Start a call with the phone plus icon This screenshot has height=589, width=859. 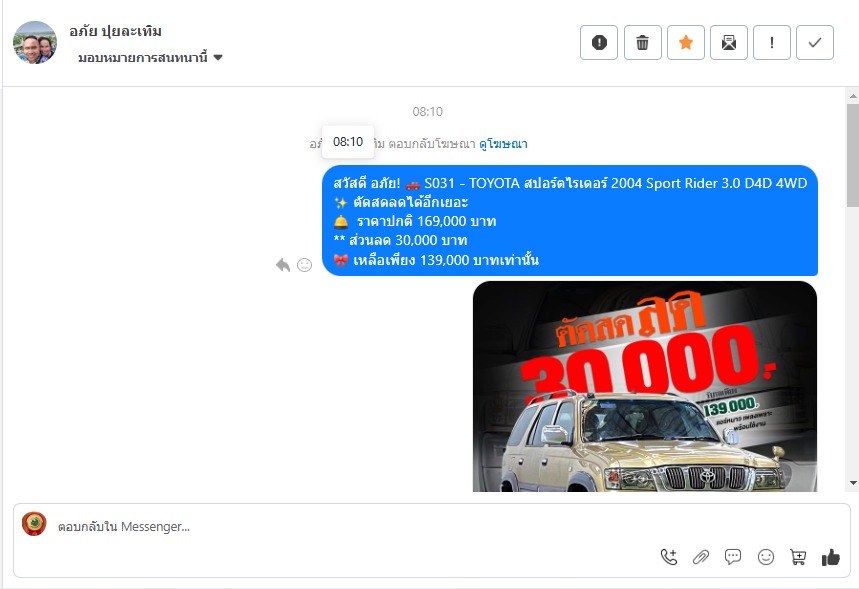[x=668, y=557]
